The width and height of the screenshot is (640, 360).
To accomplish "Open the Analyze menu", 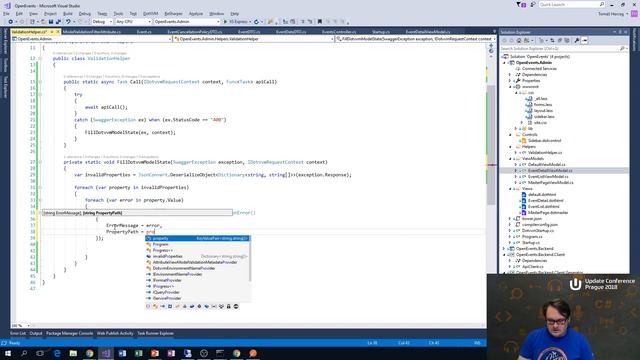I will click(x=196, y=13).
